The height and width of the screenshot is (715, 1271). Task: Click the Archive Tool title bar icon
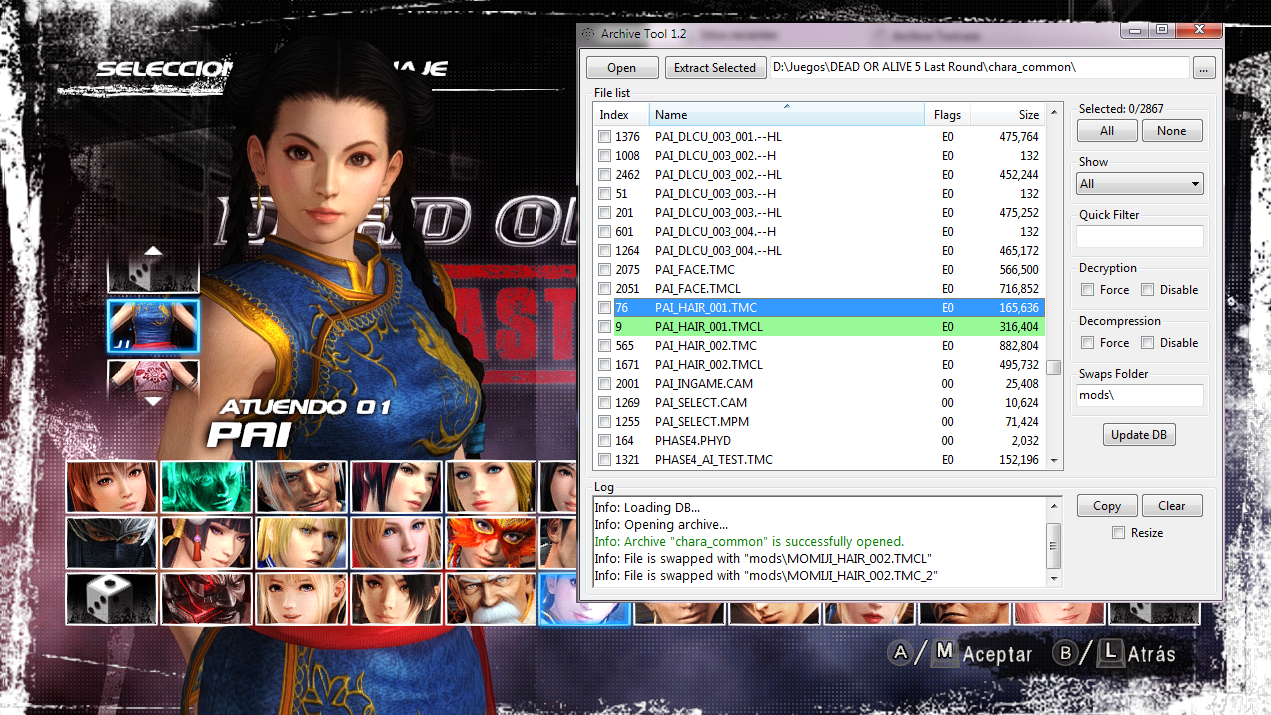(588, 34)
